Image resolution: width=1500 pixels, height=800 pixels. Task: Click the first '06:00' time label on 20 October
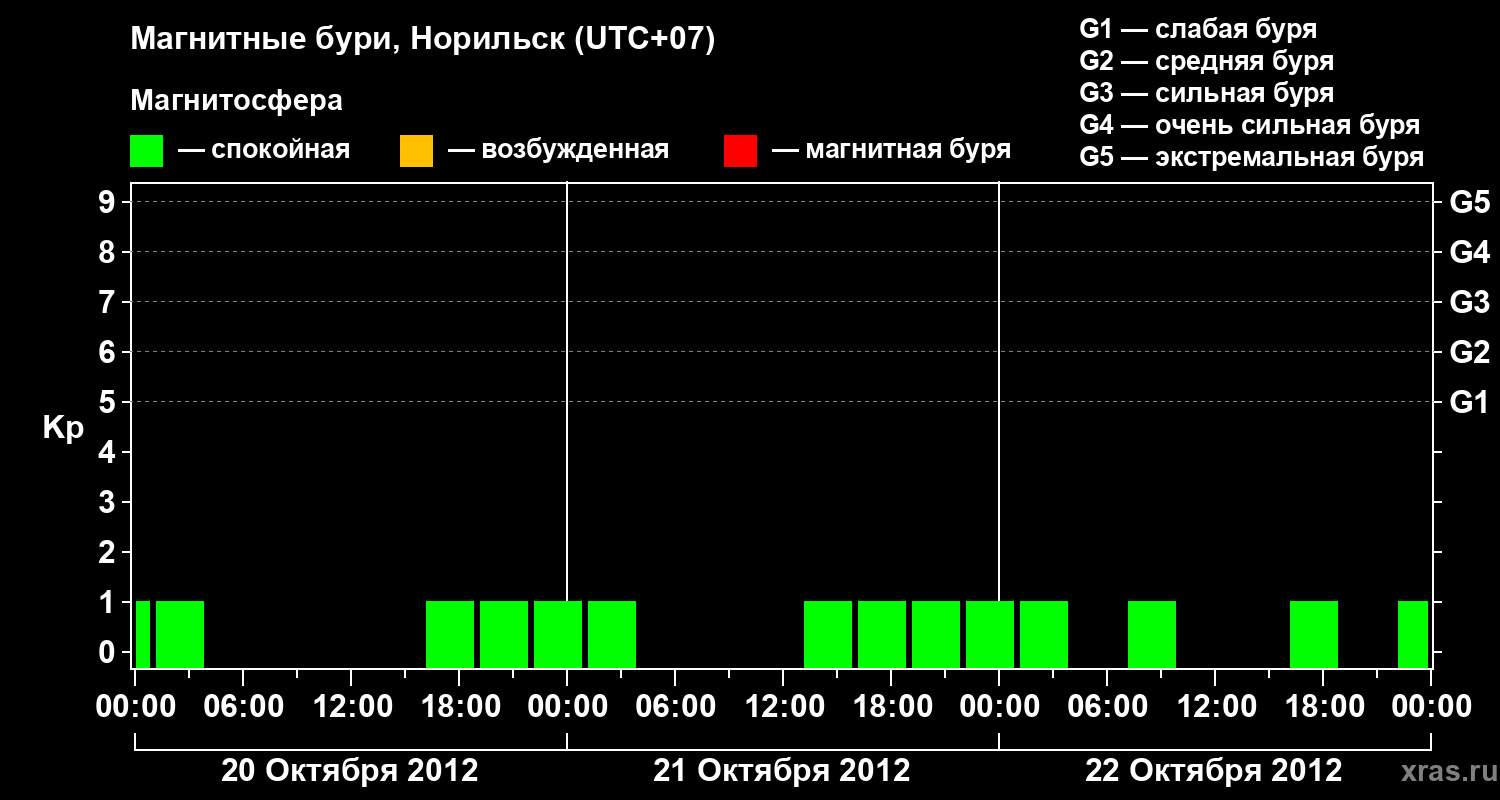point(243,707)
